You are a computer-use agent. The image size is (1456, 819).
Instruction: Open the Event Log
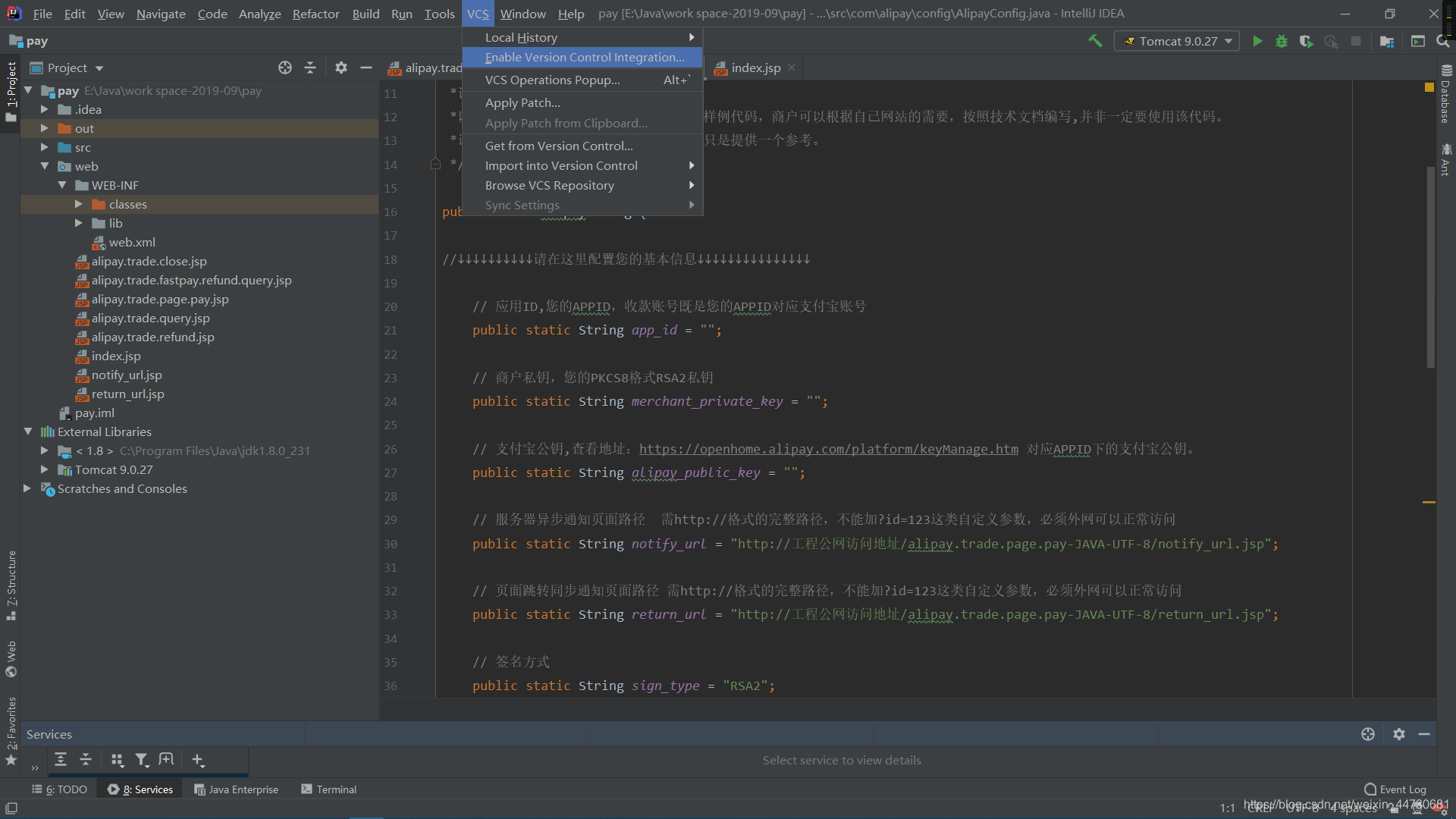click(x=1395, y=789)
